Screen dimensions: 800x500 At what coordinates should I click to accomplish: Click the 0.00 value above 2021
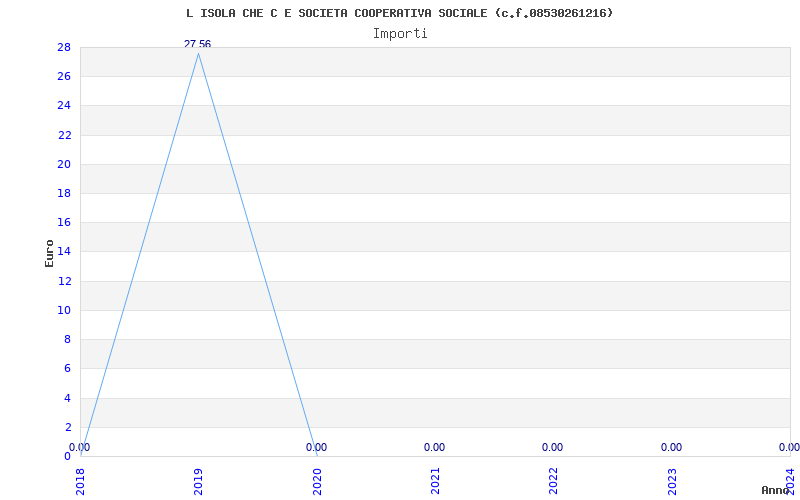click(434, 447)
